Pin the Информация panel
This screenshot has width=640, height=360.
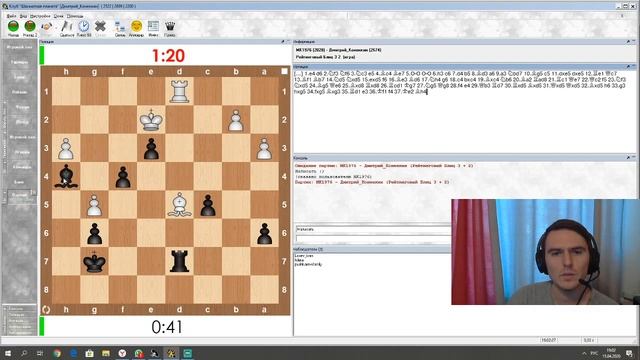pos(628,42)
